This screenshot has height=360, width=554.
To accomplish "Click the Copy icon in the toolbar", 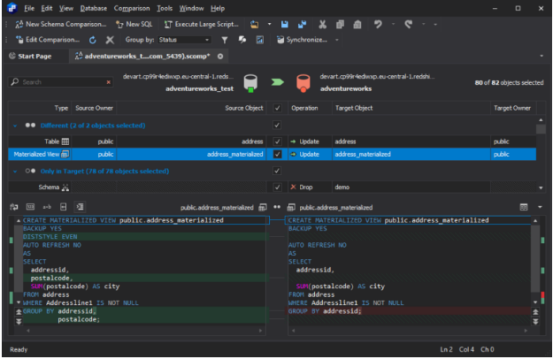I will (x=340, y=24).
